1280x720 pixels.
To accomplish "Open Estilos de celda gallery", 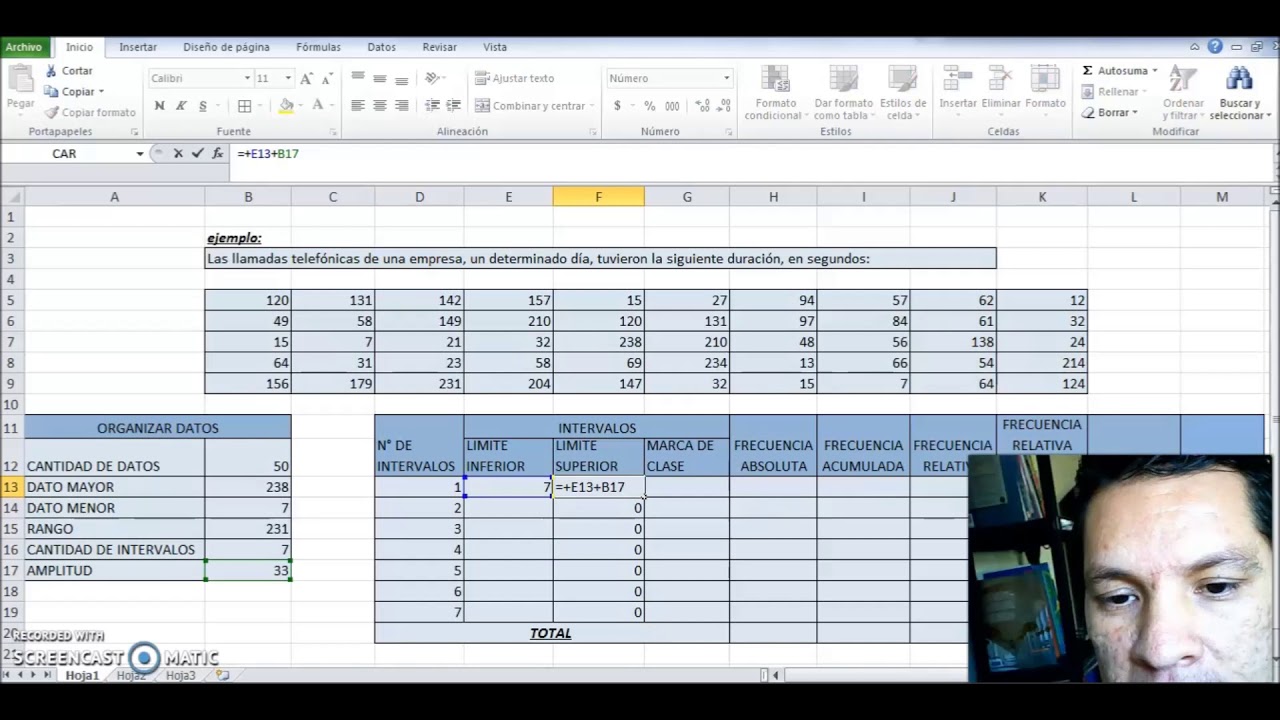I will (x=902, y=93).
